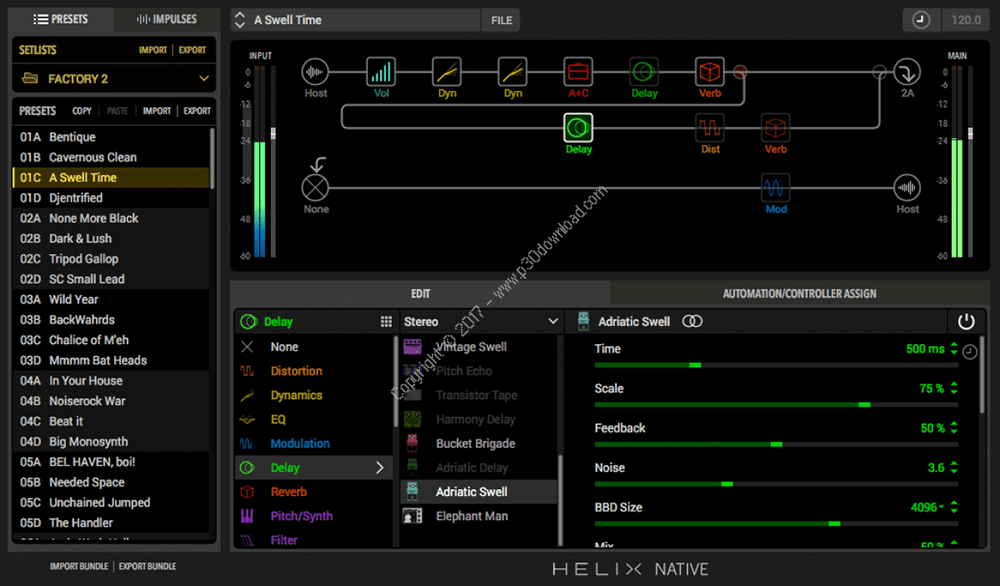This screenshot has width=1000, height=586.
Task: Adjust Scale value stepper arrows
Action: click(954, 388)
